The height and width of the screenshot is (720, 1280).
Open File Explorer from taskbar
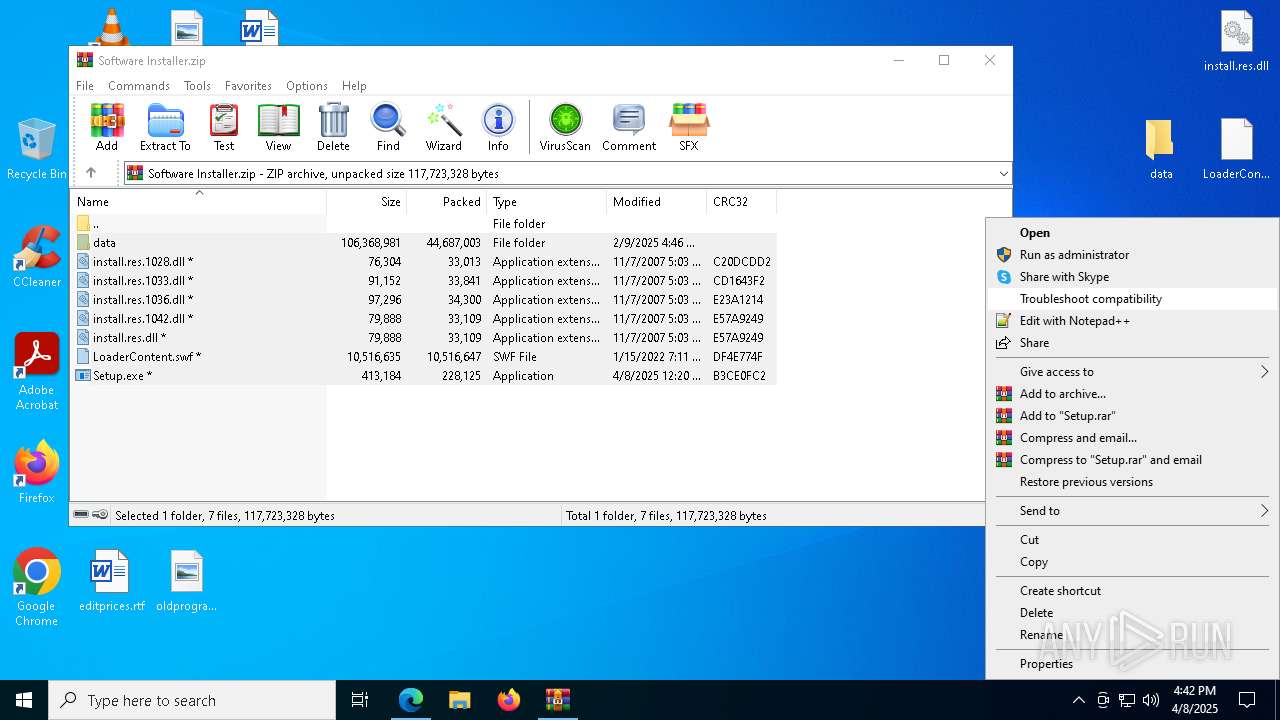(x=460, y=700)
